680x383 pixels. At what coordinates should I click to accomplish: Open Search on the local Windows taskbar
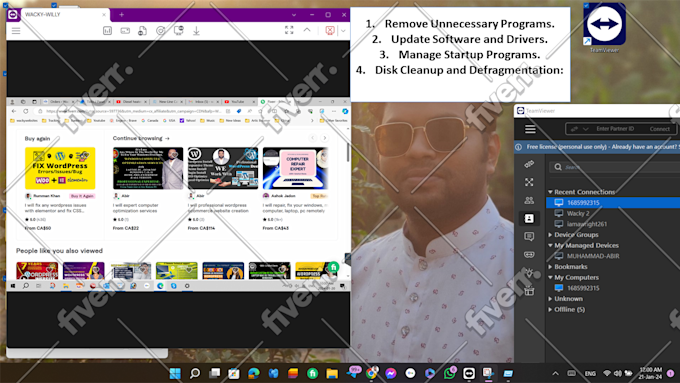195,373
